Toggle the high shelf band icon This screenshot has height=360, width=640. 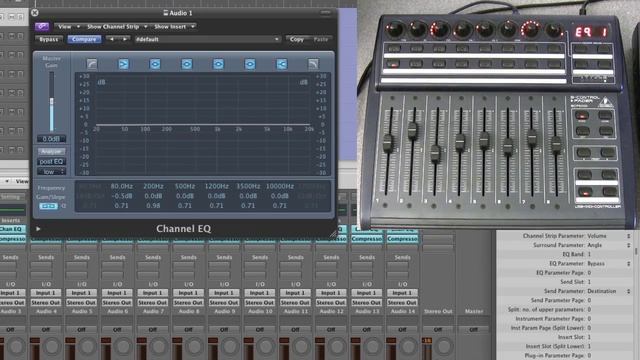coord(282,64)
